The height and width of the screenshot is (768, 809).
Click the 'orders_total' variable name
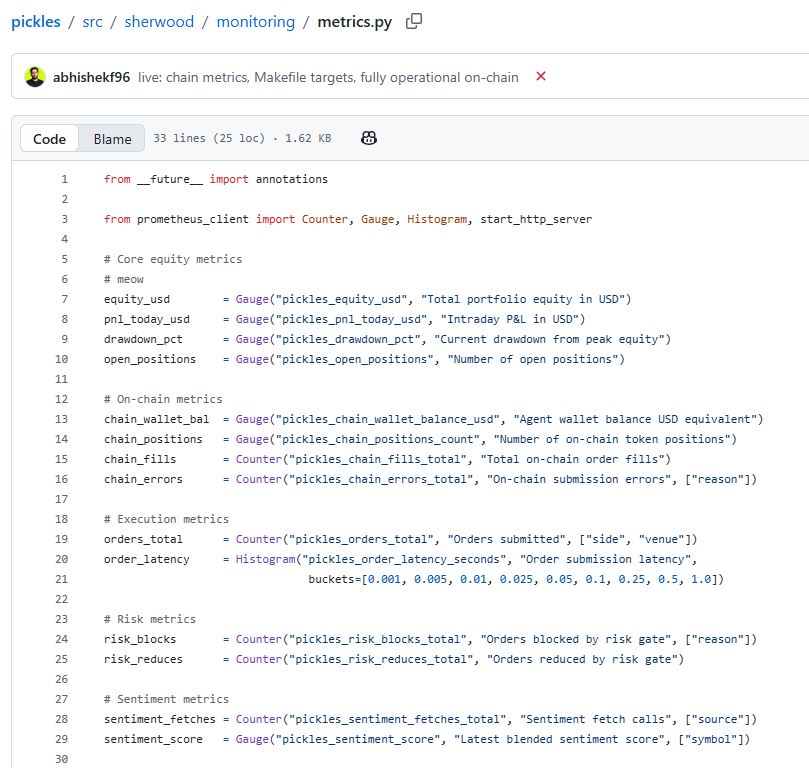pyautogui.click(x=143, y=539)
